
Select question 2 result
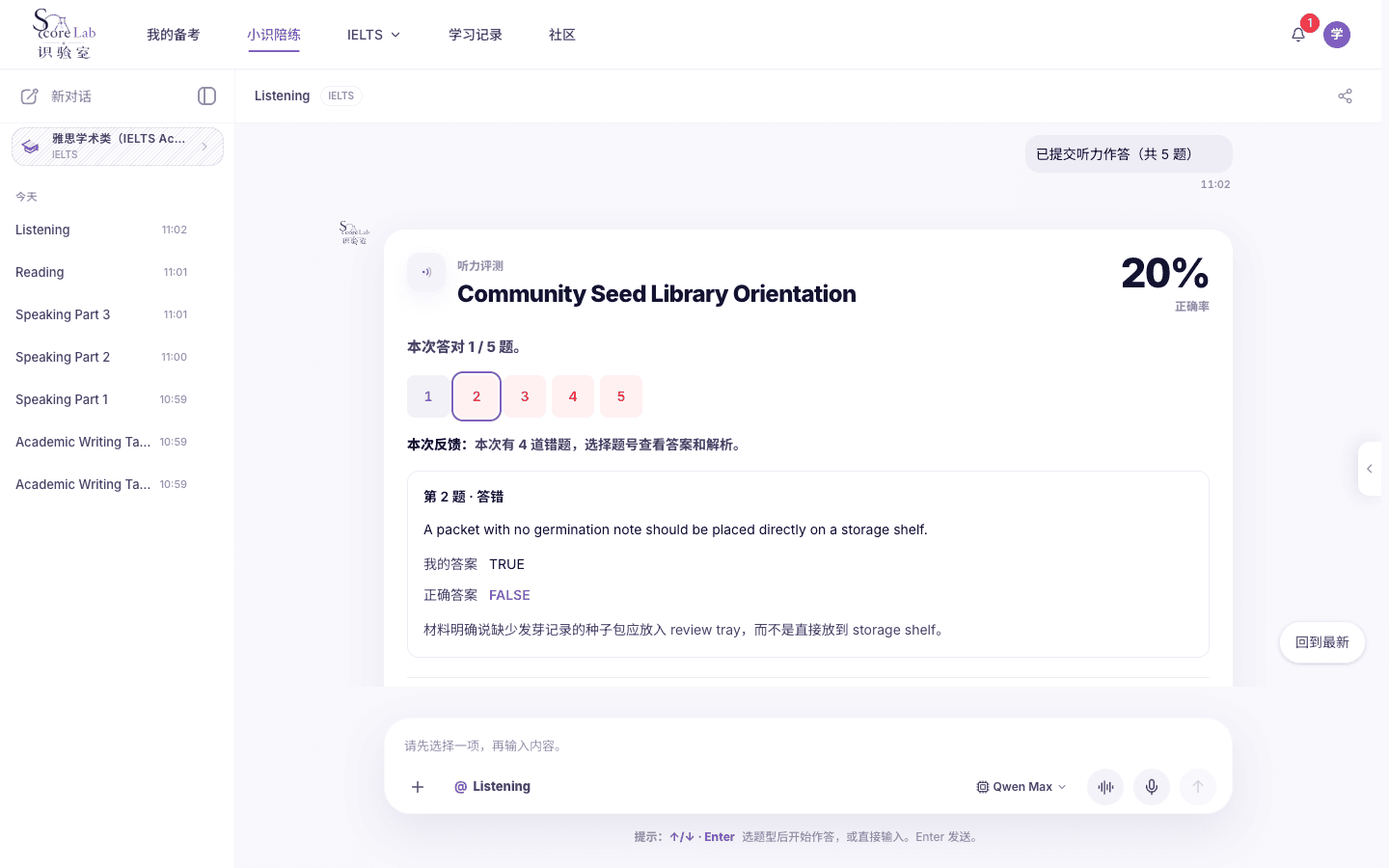pyautogui.click(x=477, y=396)
